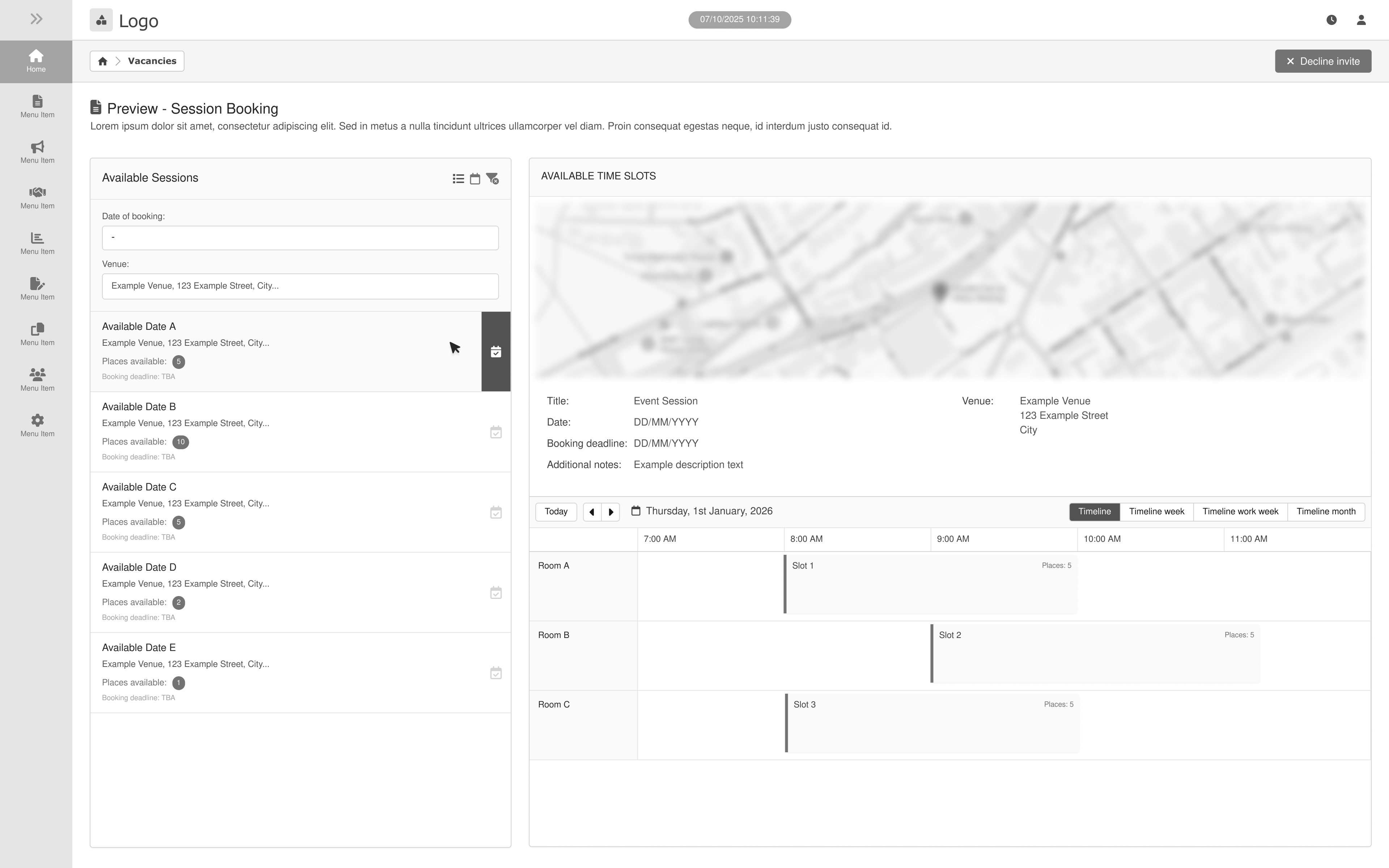Select the Vacancies breadcrumb
Viewport: 1389px width, 868px height.
click(x=152, y=61)
